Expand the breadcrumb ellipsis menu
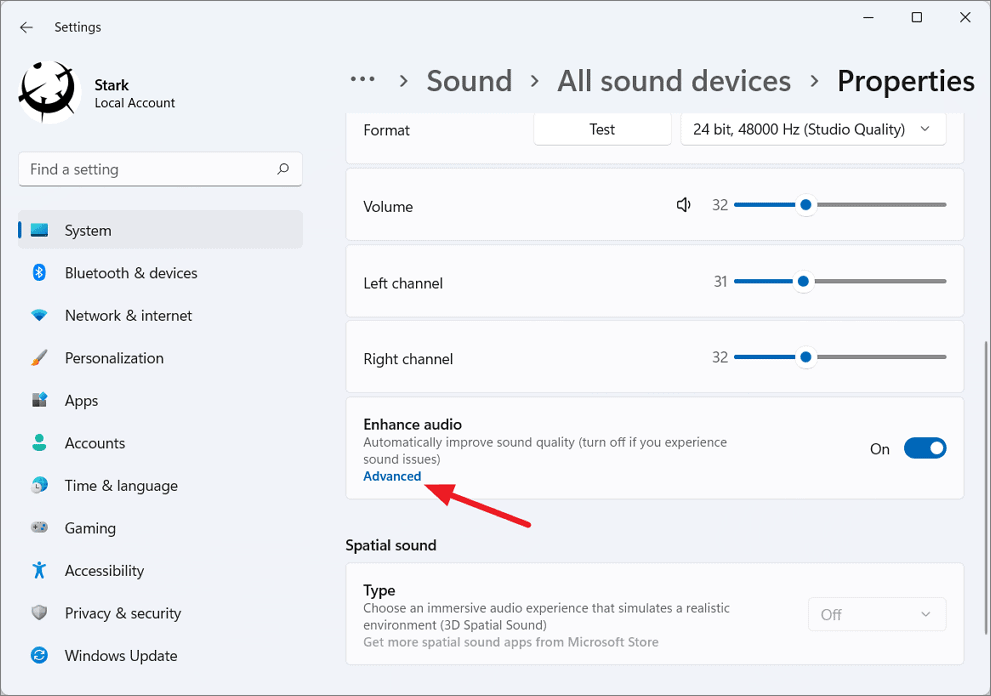Screen dimensions: 991x696 363,80
